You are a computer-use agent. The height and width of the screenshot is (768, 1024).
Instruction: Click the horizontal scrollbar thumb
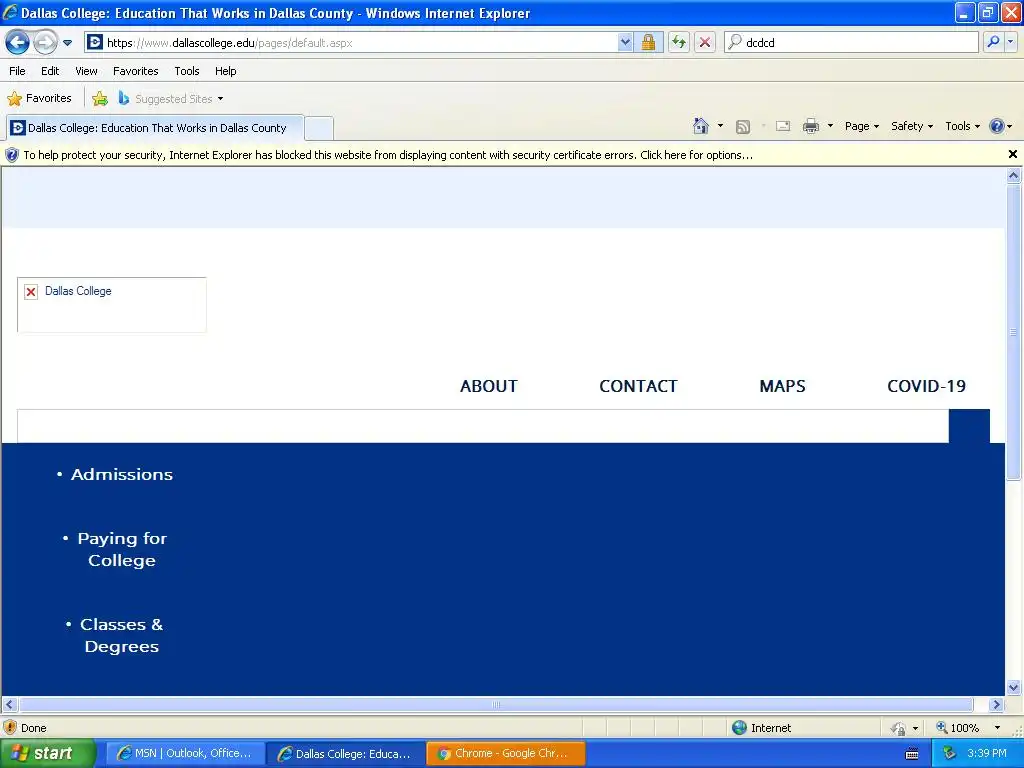click(496, 705)
